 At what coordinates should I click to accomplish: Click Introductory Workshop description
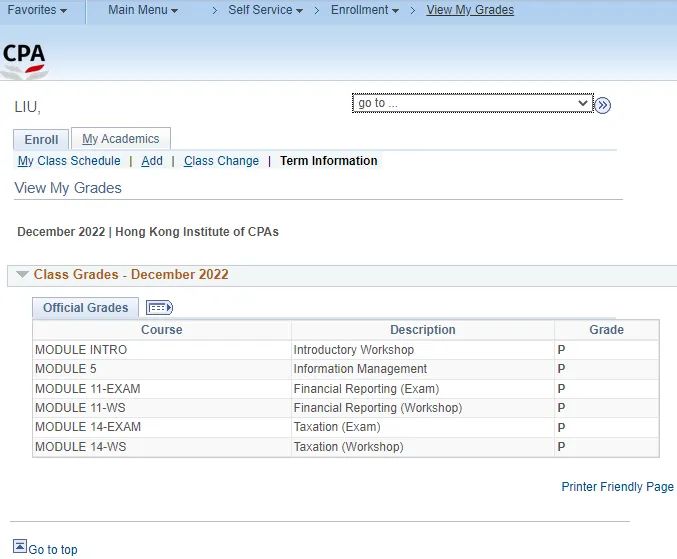click(x=354, y=350)
